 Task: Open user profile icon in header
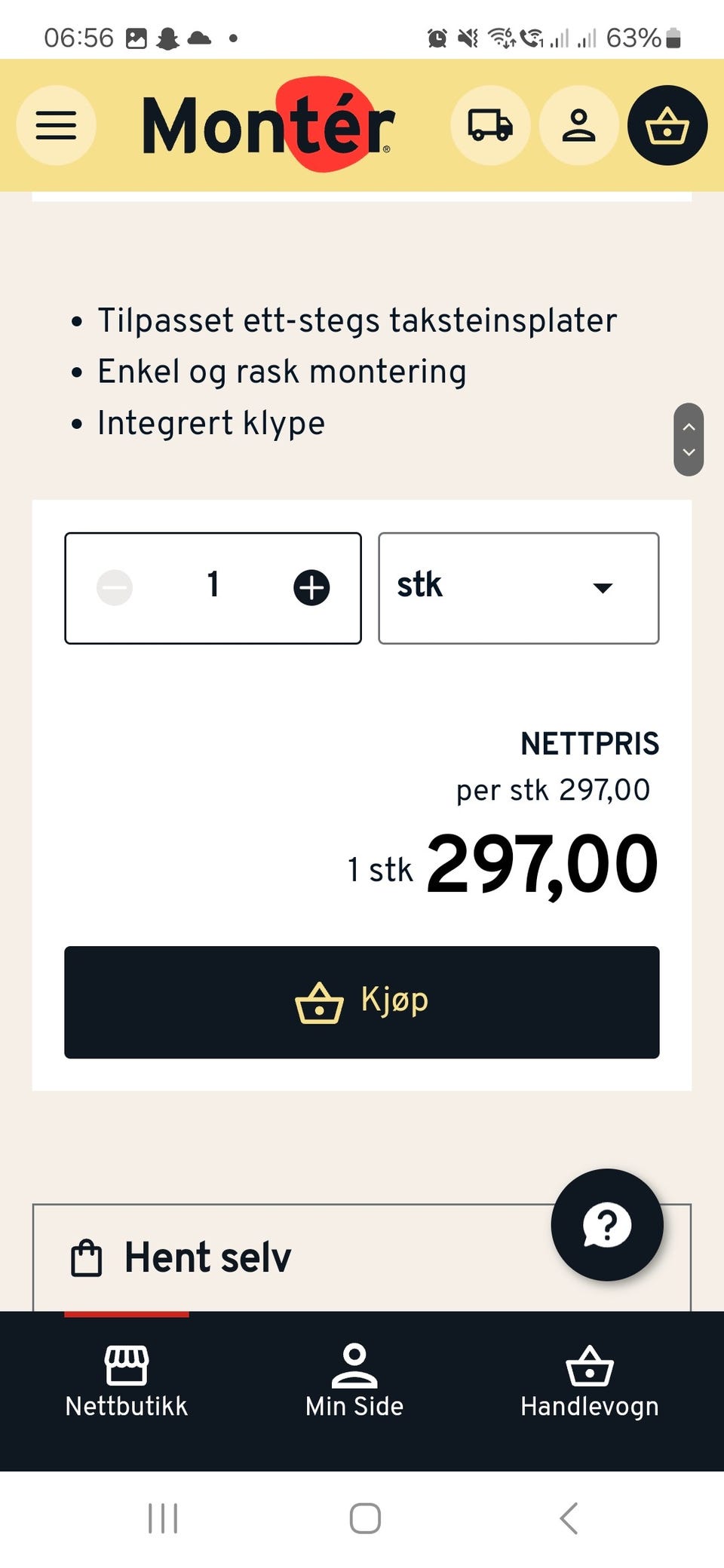(x=579, y=125)
